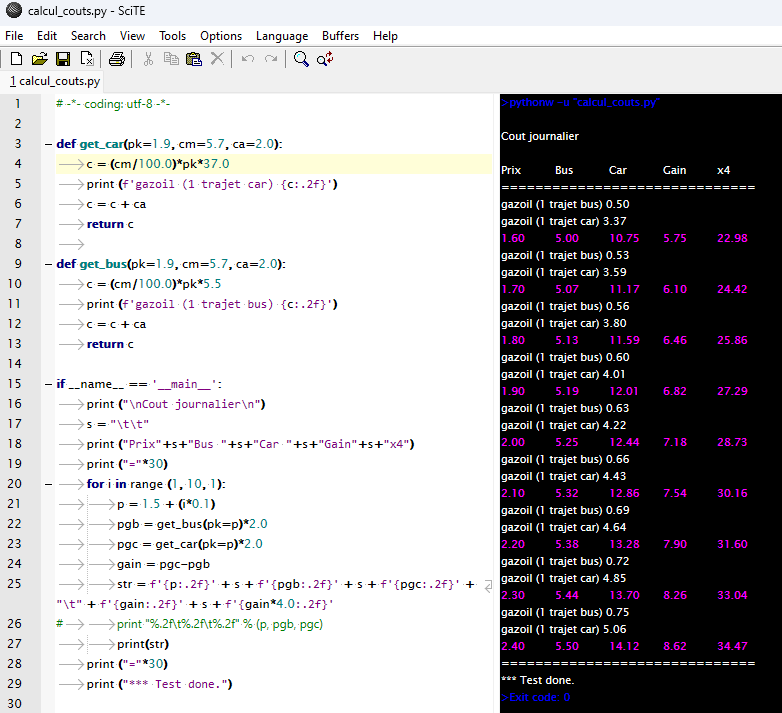Open a file with the folder icon

39,59
